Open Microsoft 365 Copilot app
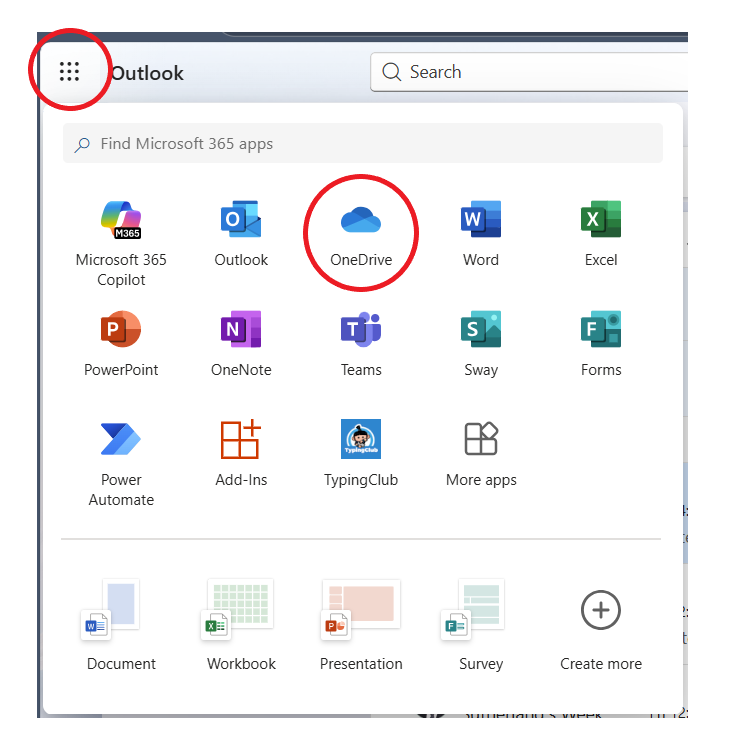 click(x=121, y=243)
